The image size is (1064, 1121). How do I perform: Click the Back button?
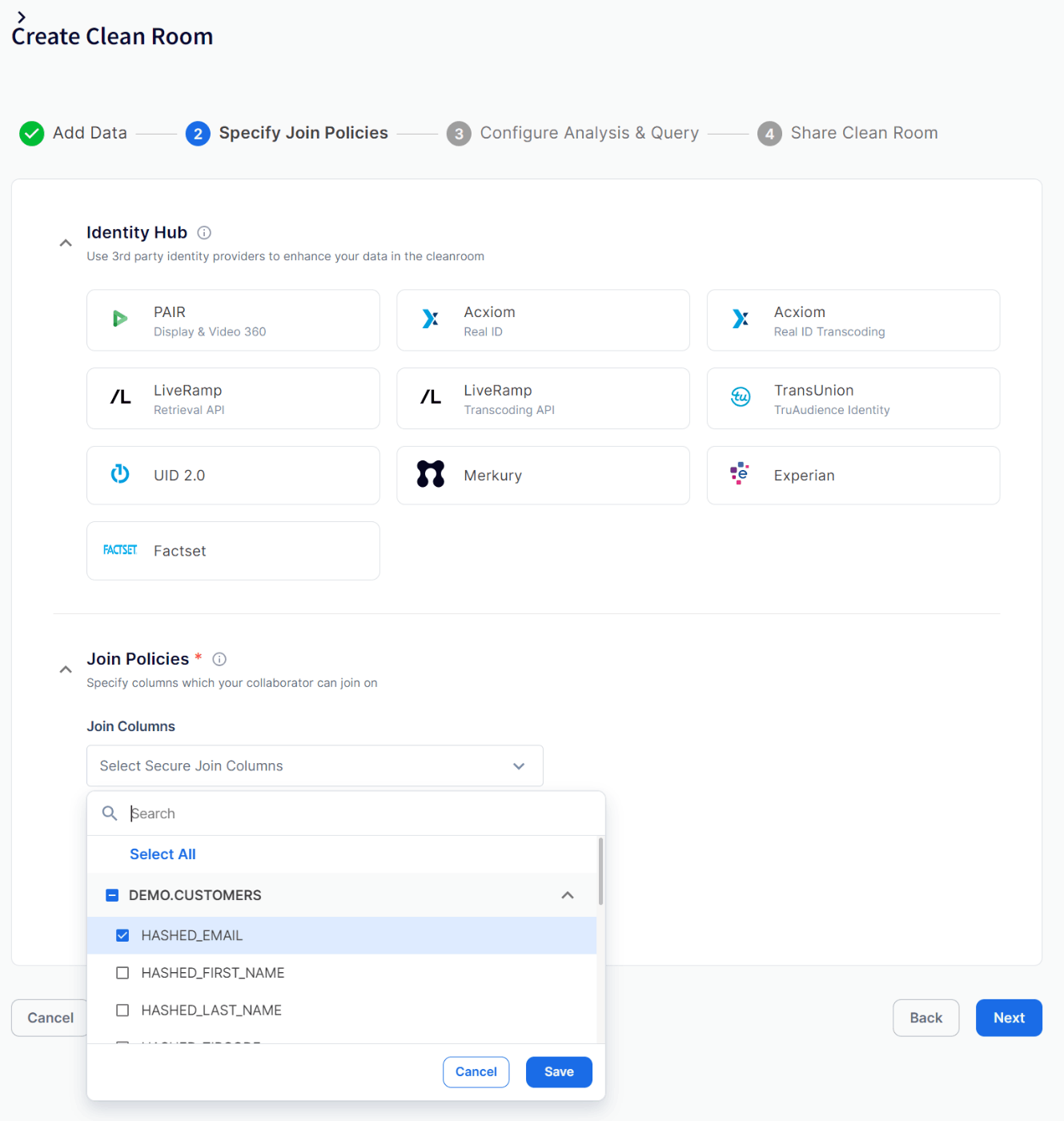click(926, 1018)
